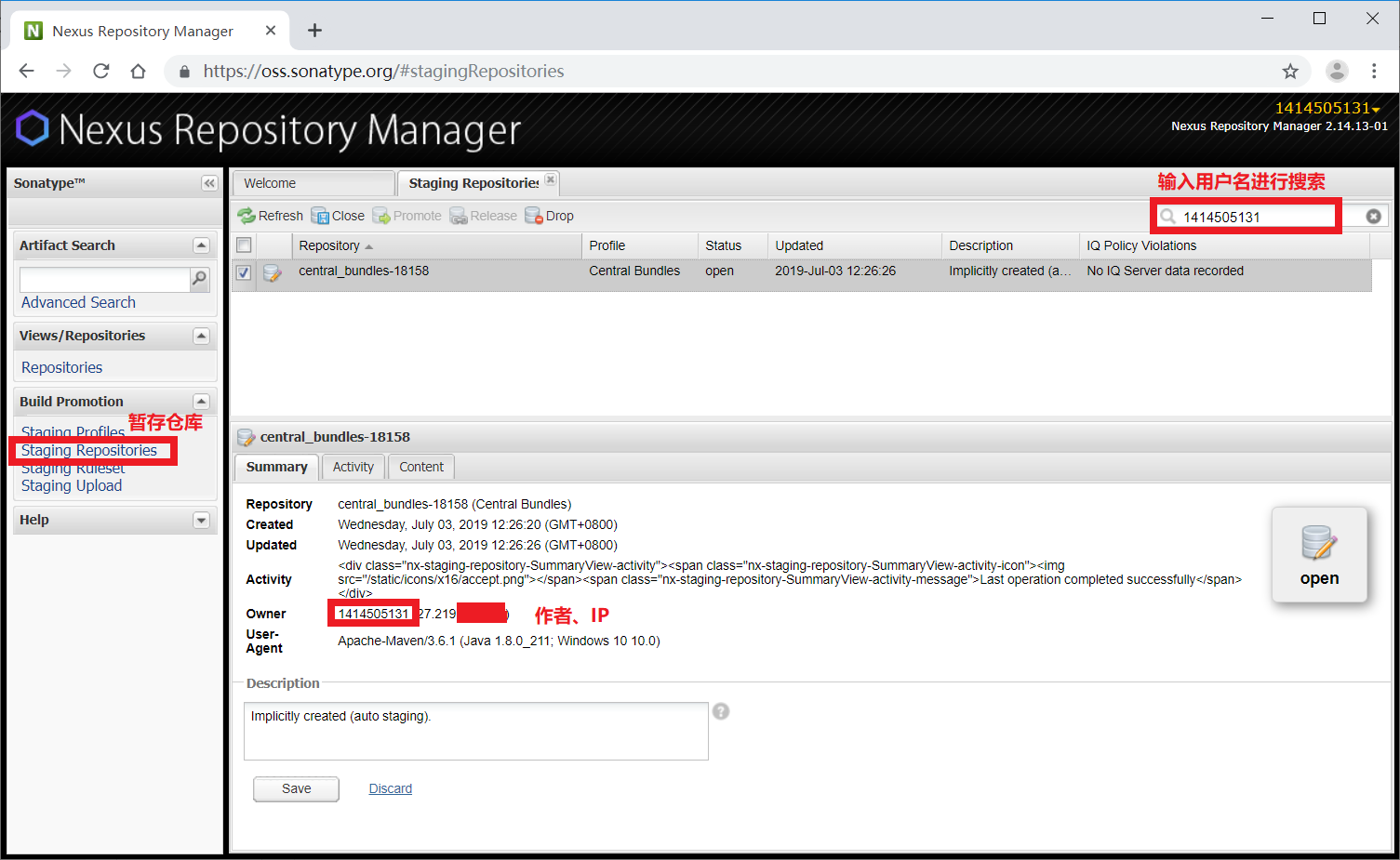Click the Refresh toolbar button

[270, 216]
